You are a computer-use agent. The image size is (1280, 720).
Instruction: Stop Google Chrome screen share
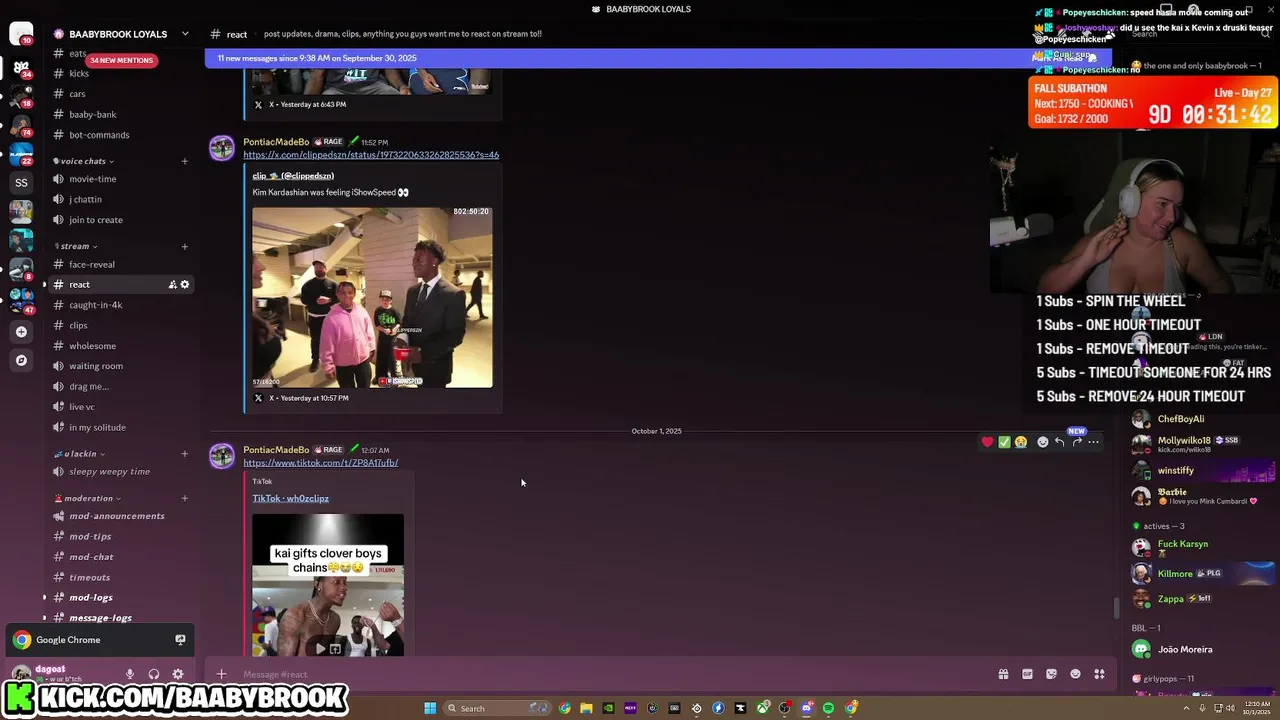pyautogui.click(x=180, y=640)
